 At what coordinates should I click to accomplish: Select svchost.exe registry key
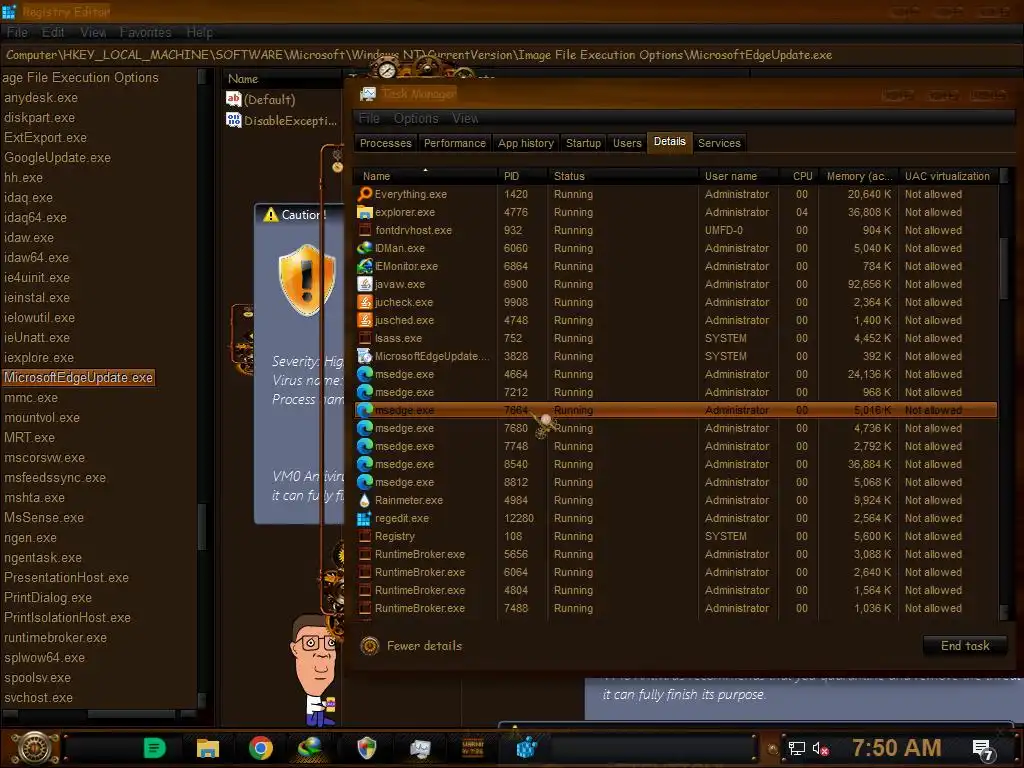coord(38,698)
